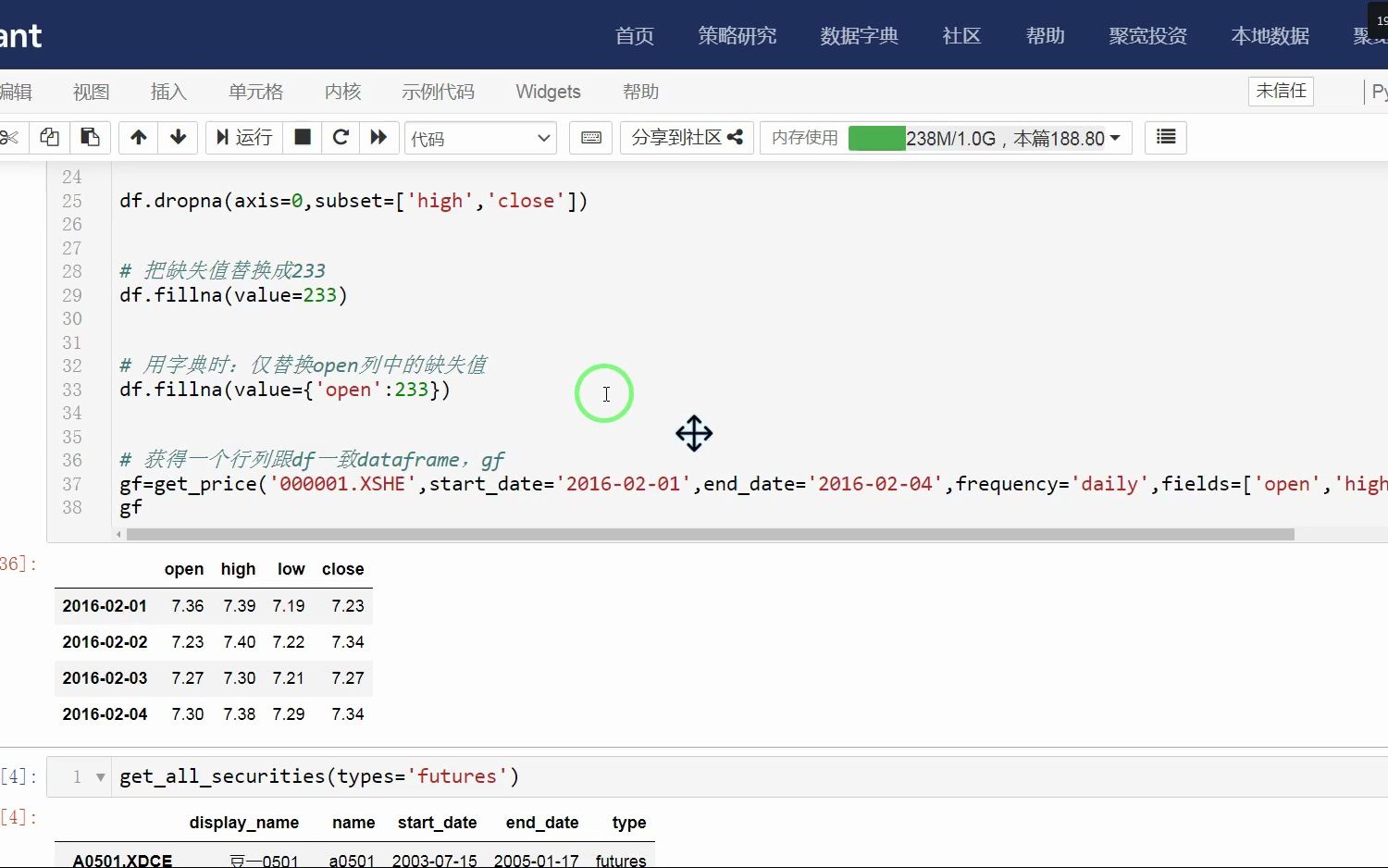The height and width of the screenshot is (868, 1388).
Task: Click the comment line 把缺失值替换成233
Action: pyautogui.click(x=223, y=271)
